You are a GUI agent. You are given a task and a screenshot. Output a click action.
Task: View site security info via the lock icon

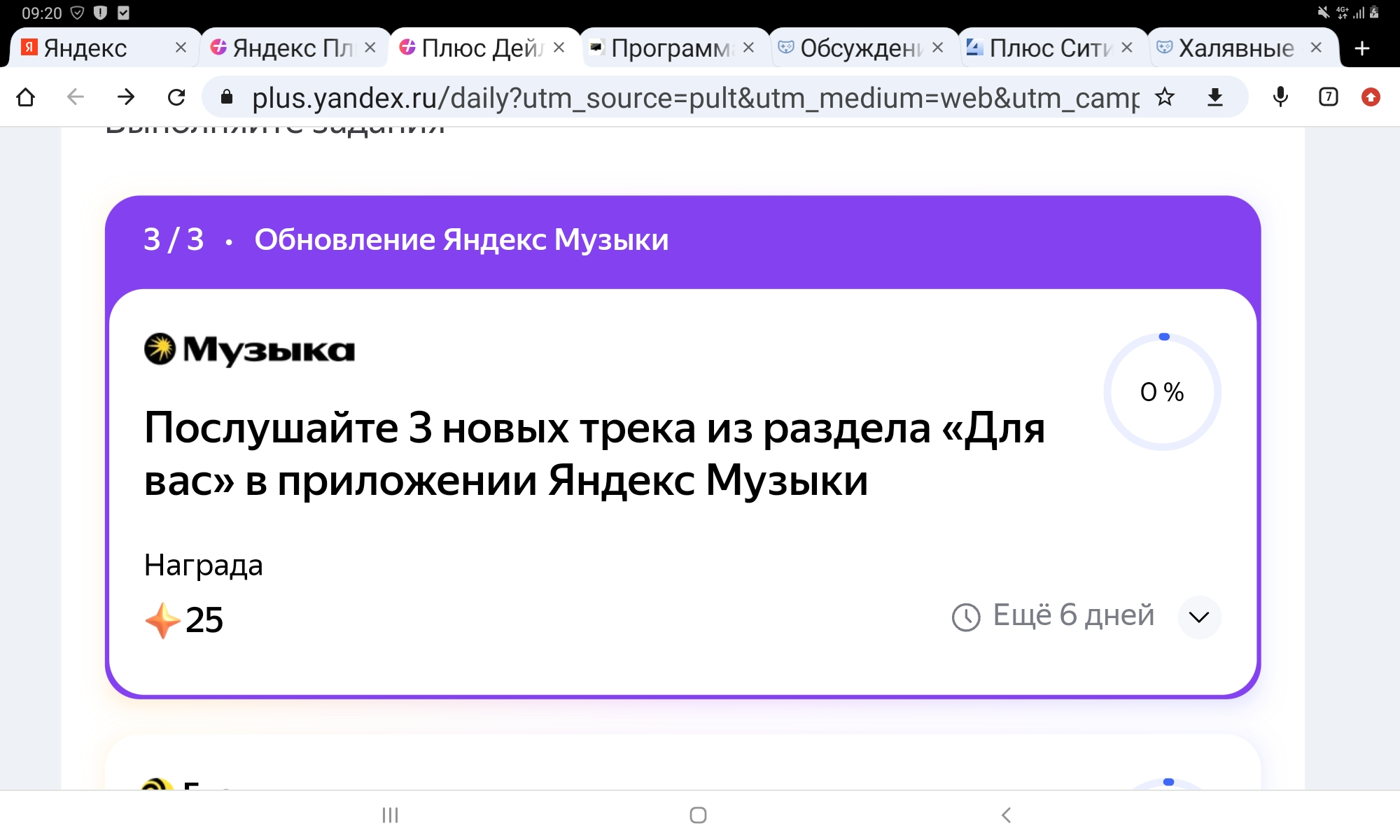227,97
